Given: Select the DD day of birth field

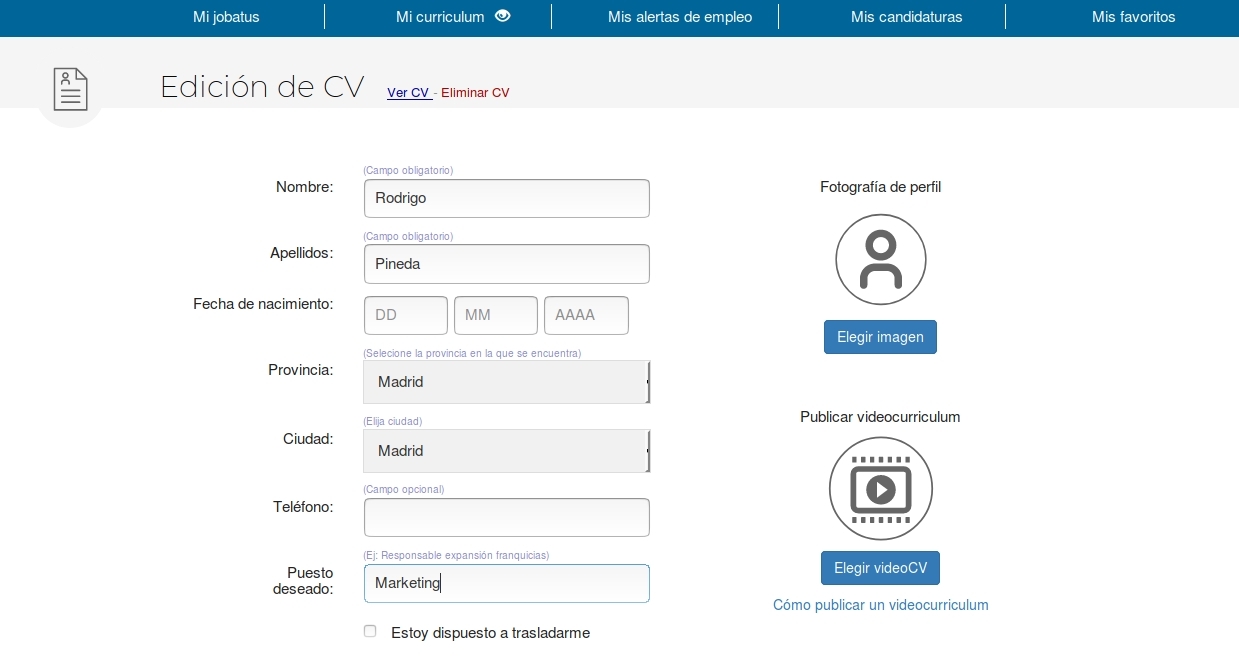Looking at the screenshot, I should tap(405, 315).
